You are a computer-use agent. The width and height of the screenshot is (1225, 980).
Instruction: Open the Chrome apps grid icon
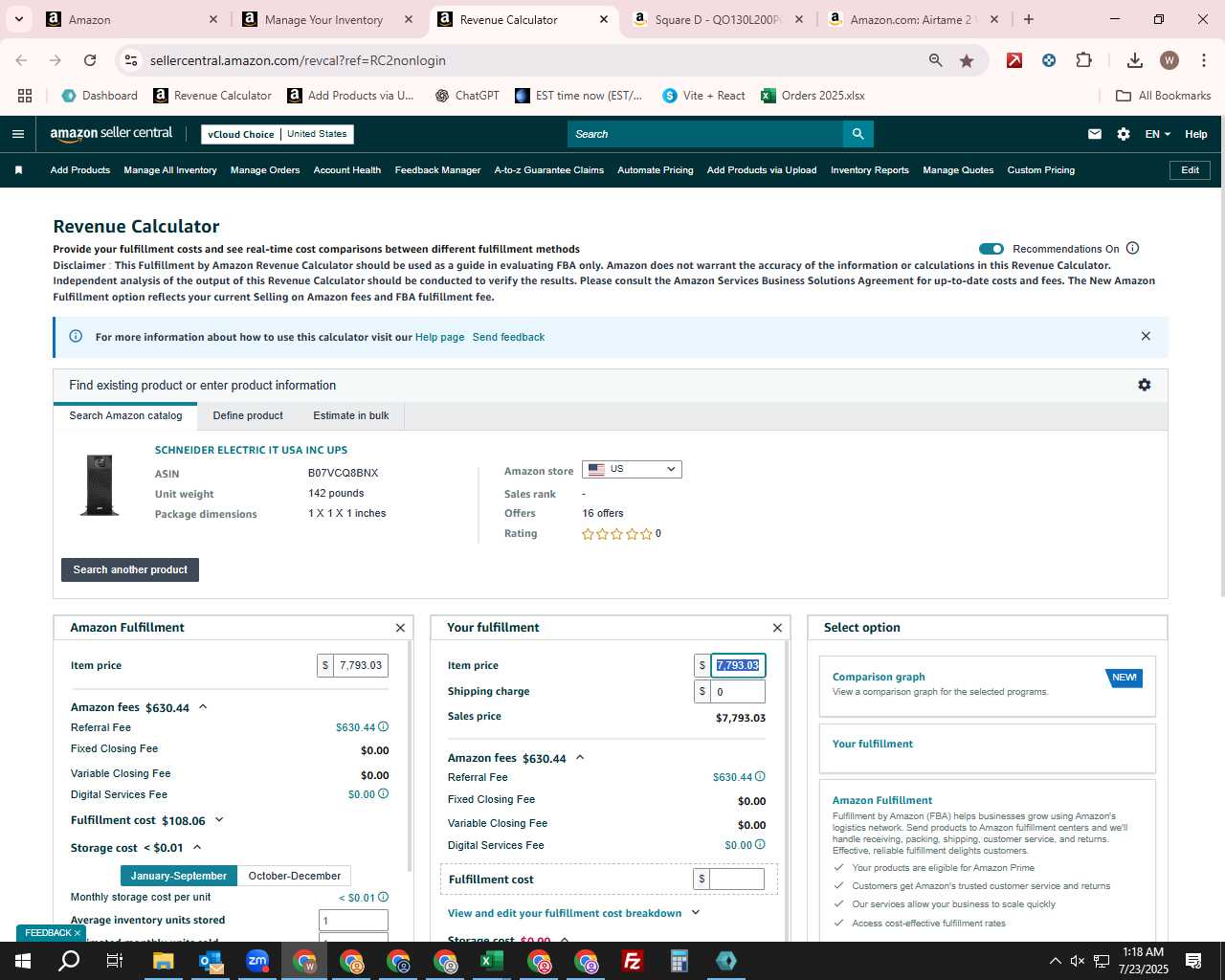coord(25,96)
